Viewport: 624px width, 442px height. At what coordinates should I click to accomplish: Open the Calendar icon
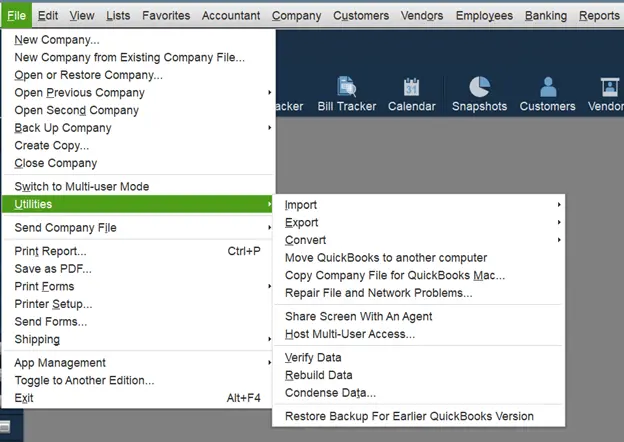411,87
